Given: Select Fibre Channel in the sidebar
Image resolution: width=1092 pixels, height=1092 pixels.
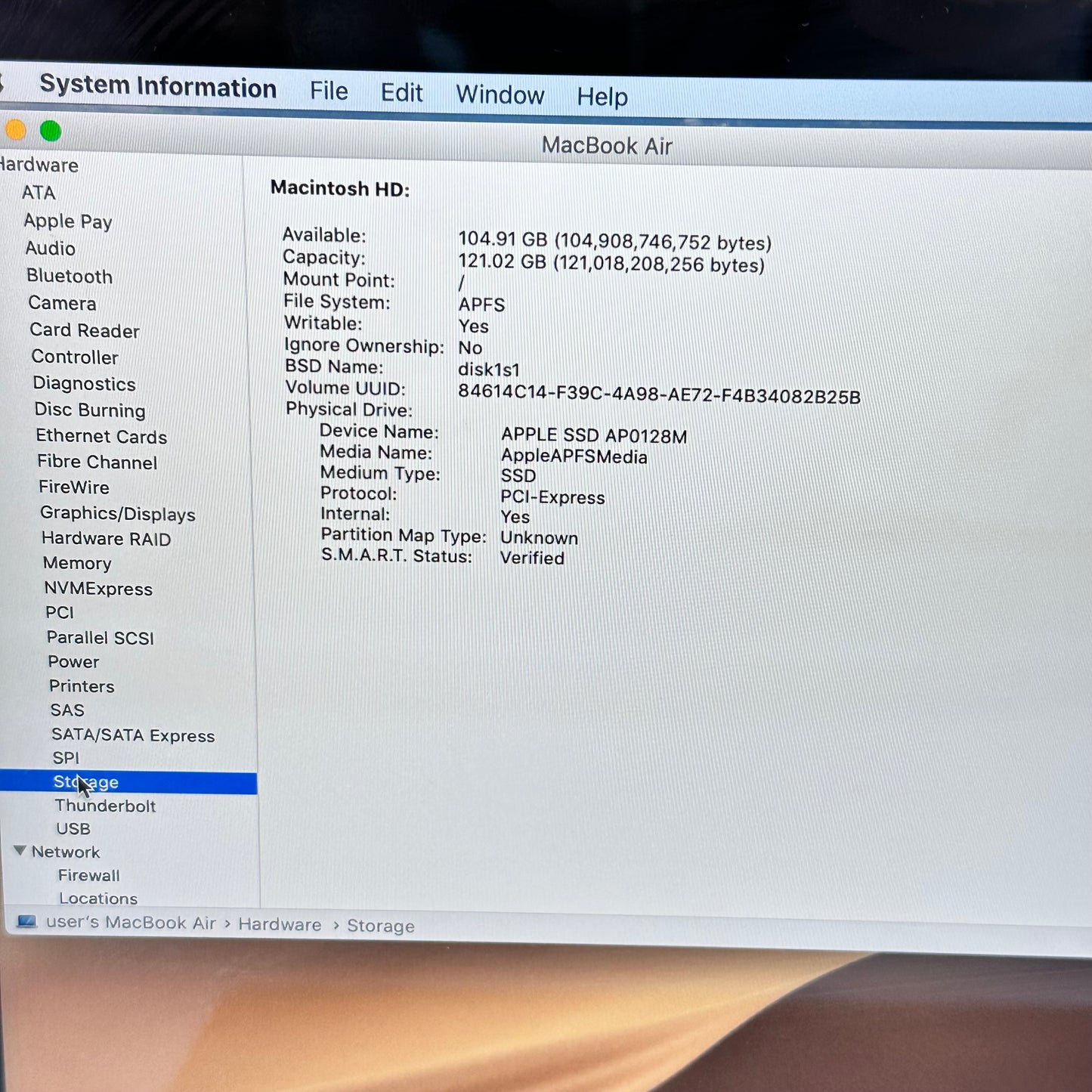Looking at the screenshot, I should point(97,462).
